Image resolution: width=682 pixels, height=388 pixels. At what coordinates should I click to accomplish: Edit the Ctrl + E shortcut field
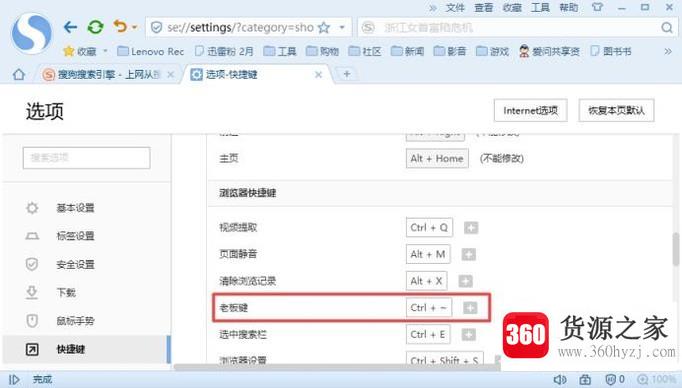pos(428,334)
